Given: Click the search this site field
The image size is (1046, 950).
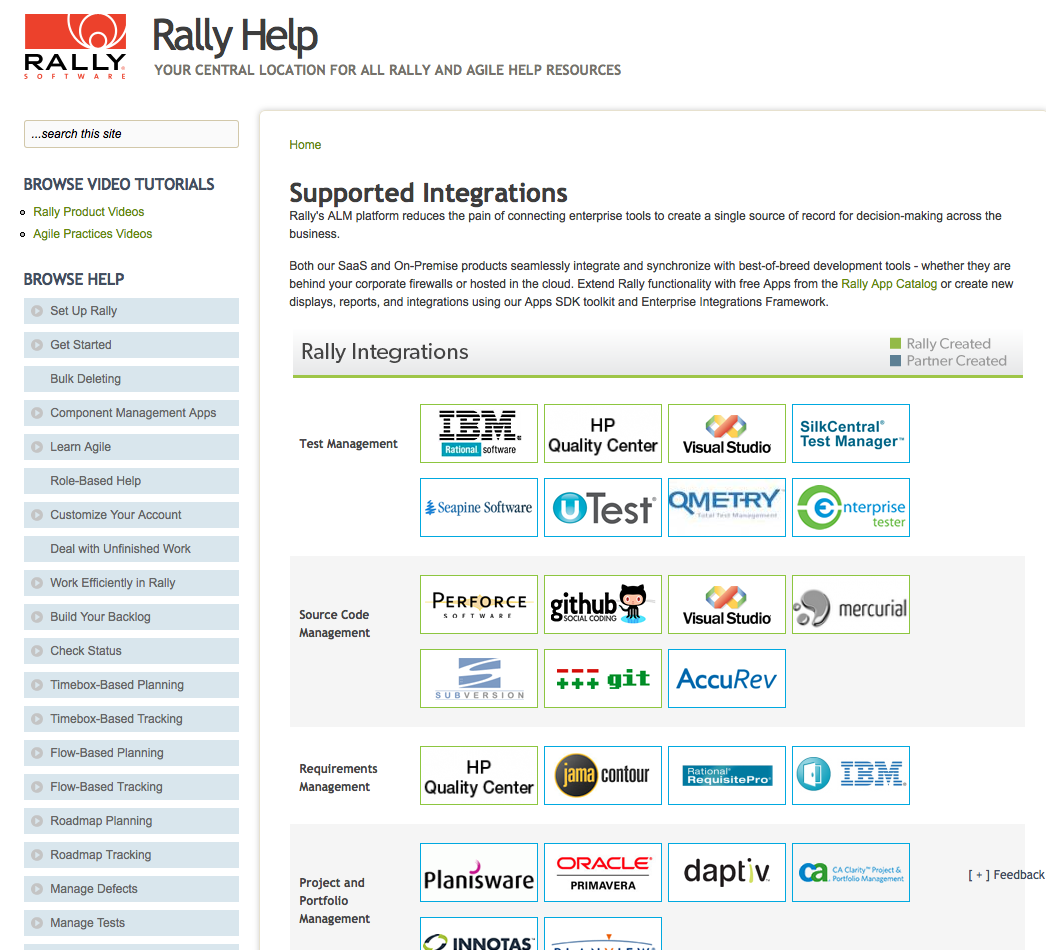Looking at the screenshot, I should (x=131, y=134).
